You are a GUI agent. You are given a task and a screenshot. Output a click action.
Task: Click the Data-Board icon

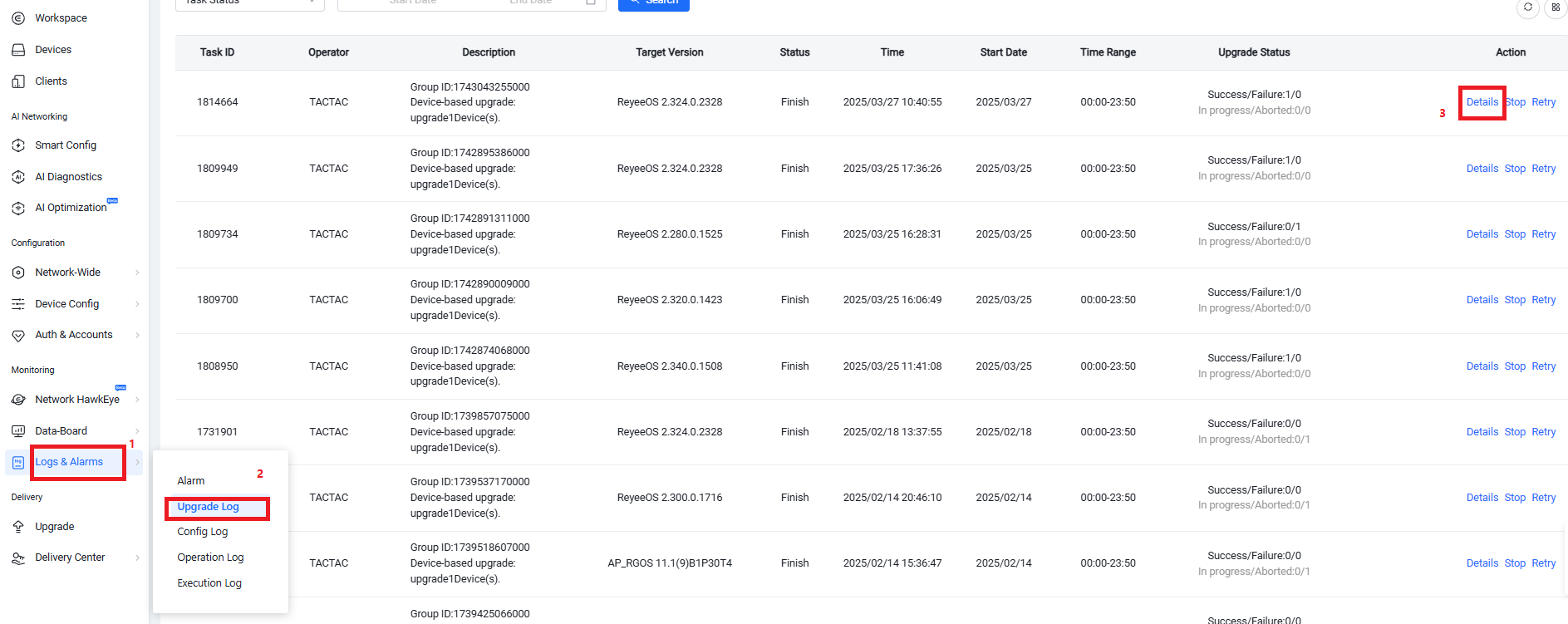pos(18,431)
